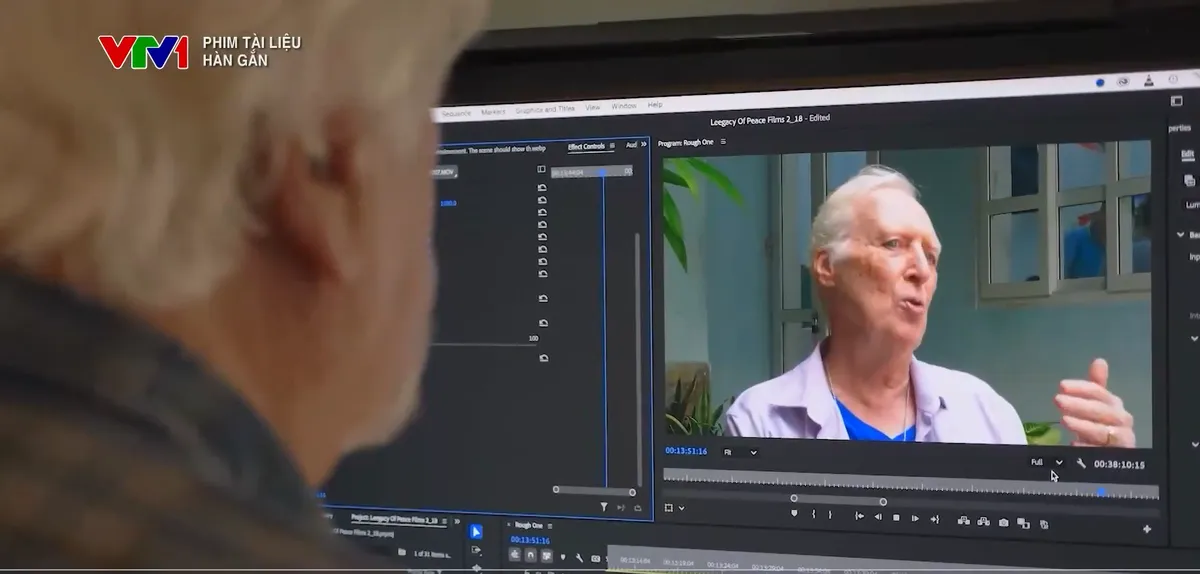Show hidden panel tabs with double chevron
The image size is (1200, 574).
643,144
